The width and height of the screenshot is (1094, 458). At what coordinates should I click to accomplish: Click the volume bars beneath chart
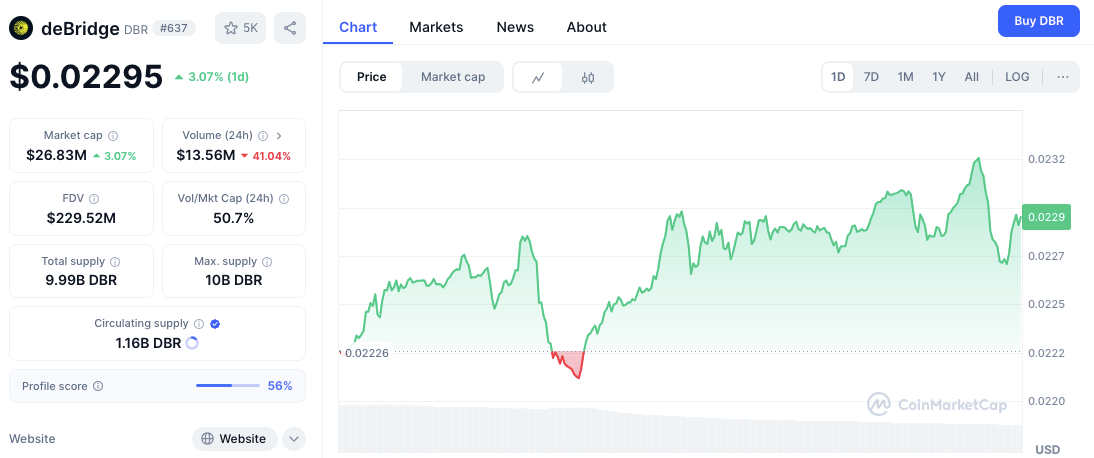tap(680, 429)
